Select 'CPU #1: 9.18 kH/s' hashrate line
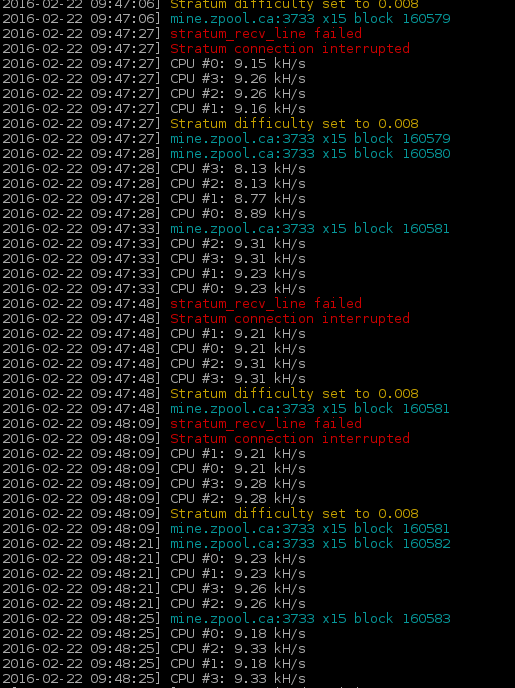This screenshot has height=688, width=515. tap(238, 664)
